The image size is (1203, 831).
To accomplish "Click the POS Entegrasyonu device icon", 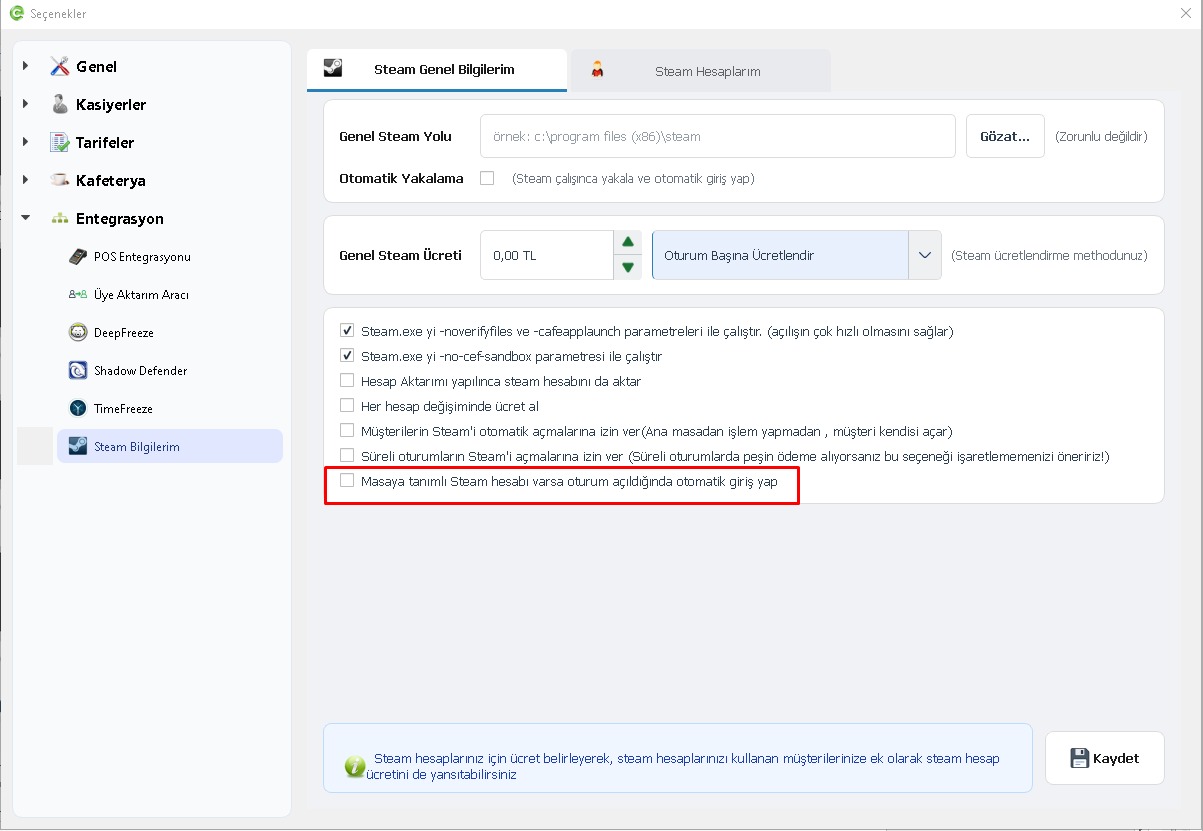I will [77, 257].
